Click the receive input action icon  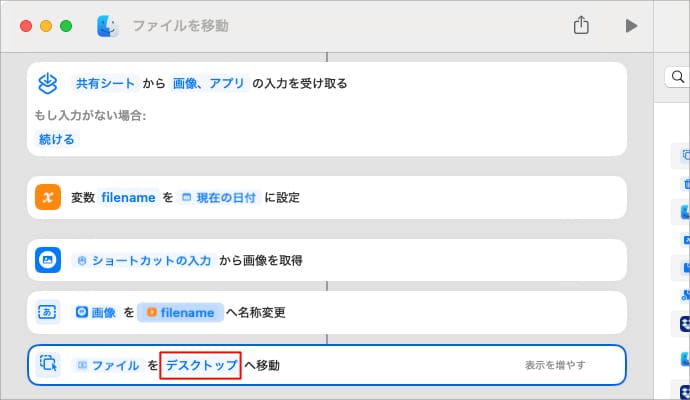tap(48, 83)
